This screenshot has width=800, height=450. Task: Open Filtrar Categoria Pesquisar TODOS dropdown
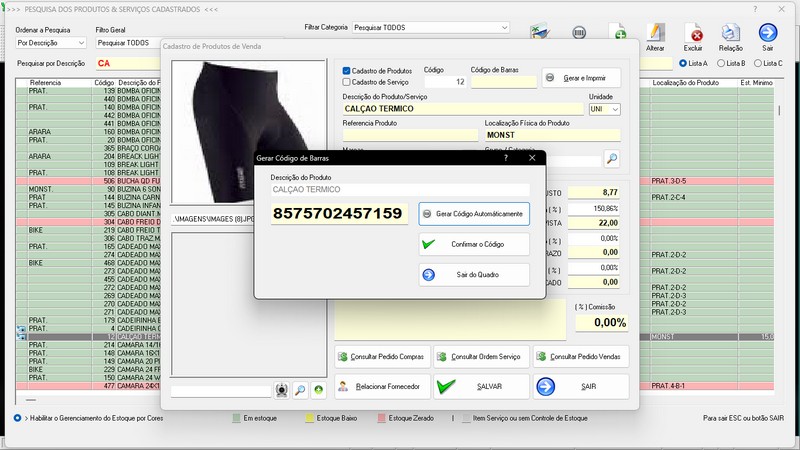click(431, 28)
